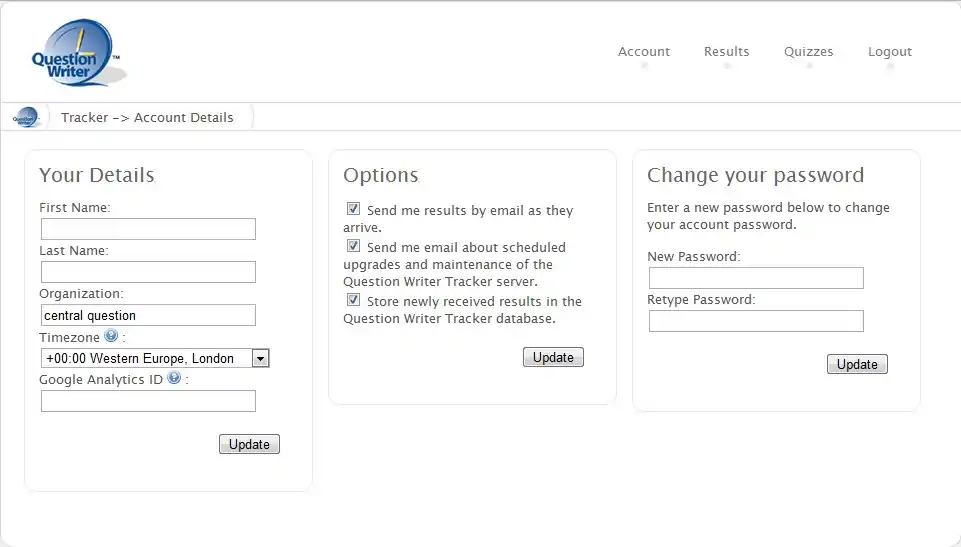Uncheck scheduled upgrades and maintenance email checkbox
961x547 pixels.
click(353, 246)
